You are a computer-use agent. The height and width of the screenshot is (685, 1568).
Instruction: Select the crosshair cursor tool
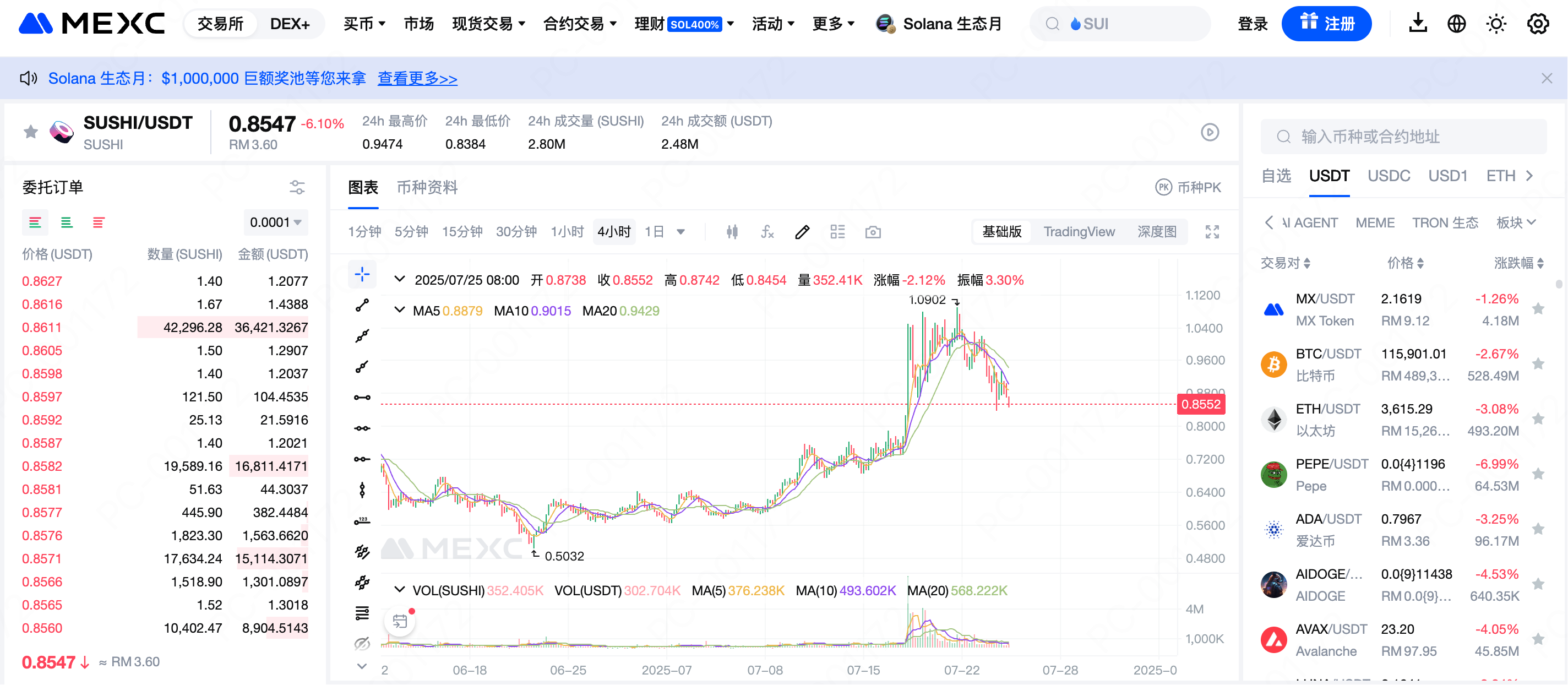click(362, 275)
